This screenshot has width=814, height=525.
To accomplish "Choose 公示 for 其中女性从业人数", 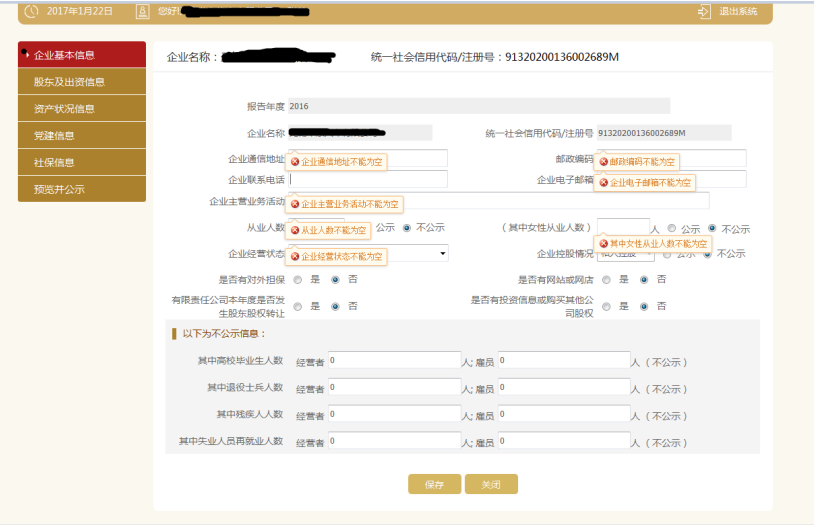I will tap(671, 228).
